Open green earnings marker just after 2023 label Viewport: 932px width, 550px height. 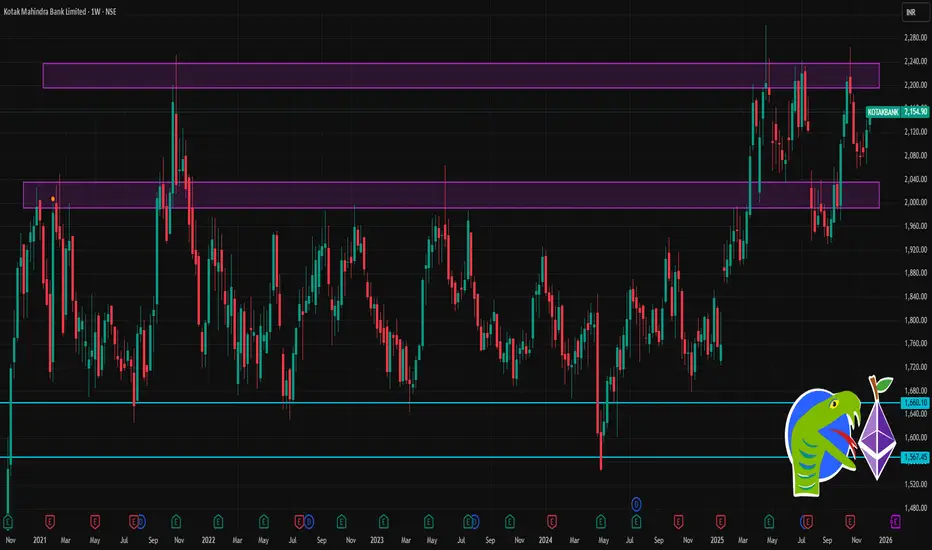(x=383, y=522)
